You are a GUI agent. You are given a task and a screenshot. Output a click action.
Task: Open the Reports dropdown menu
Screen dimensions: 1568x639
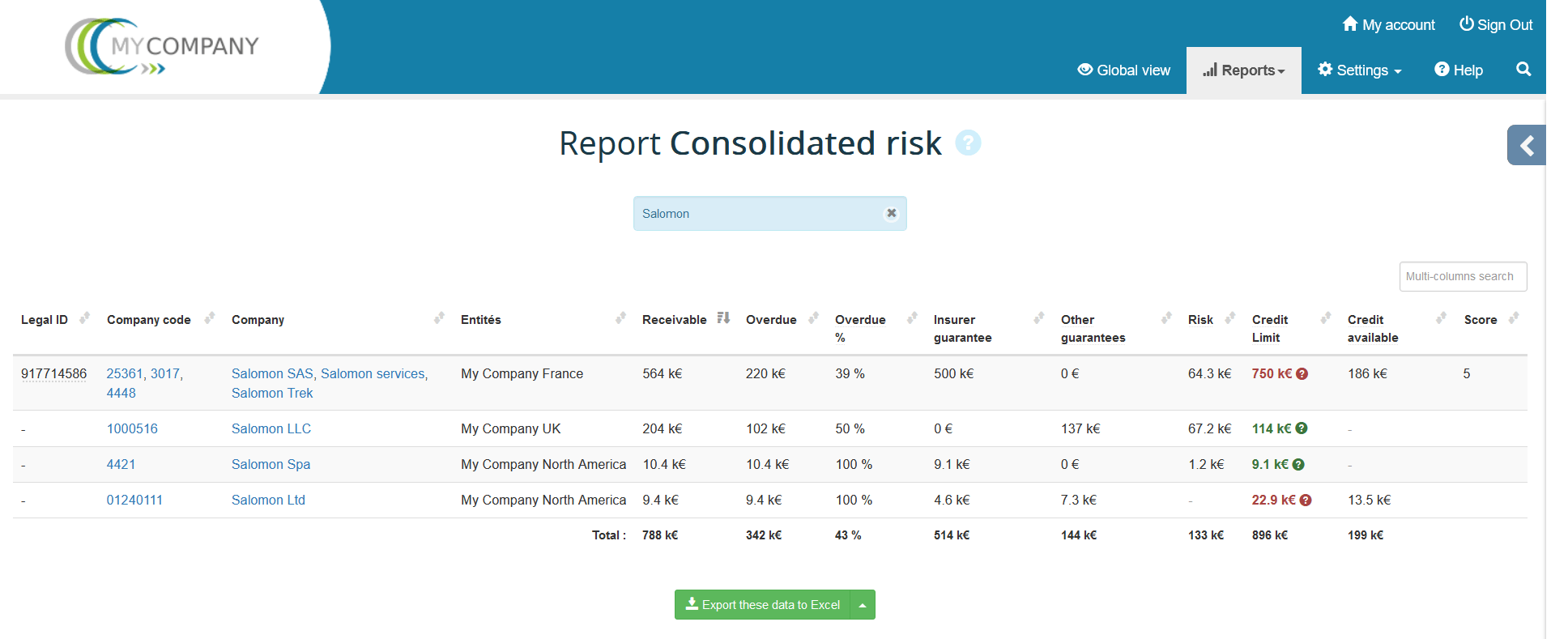[x=1244, y=70]
